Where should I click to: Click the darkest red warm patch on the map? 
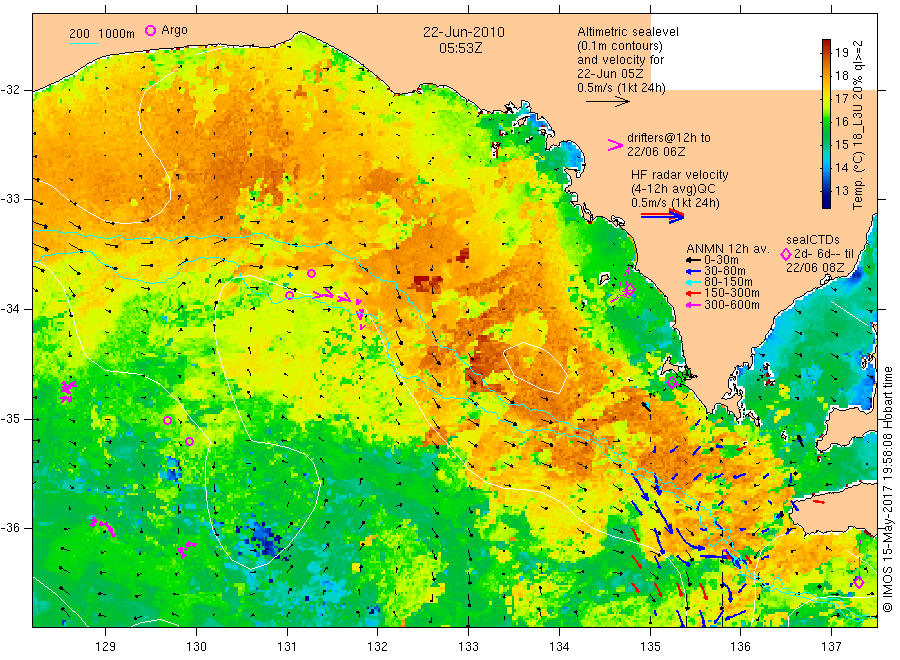pyautogui.click(x=428, y=282)
